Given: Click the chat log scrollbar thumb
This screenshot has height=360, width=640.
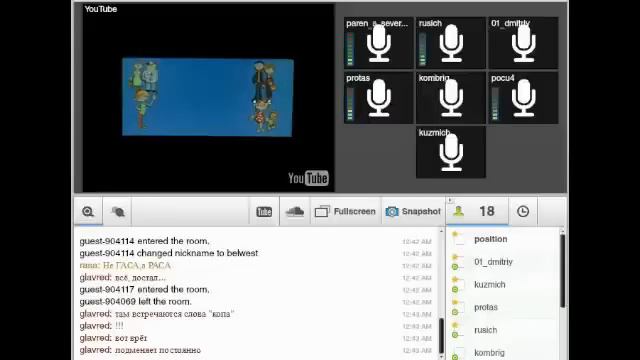Looking at the screenshot, I should pos(441,336).
